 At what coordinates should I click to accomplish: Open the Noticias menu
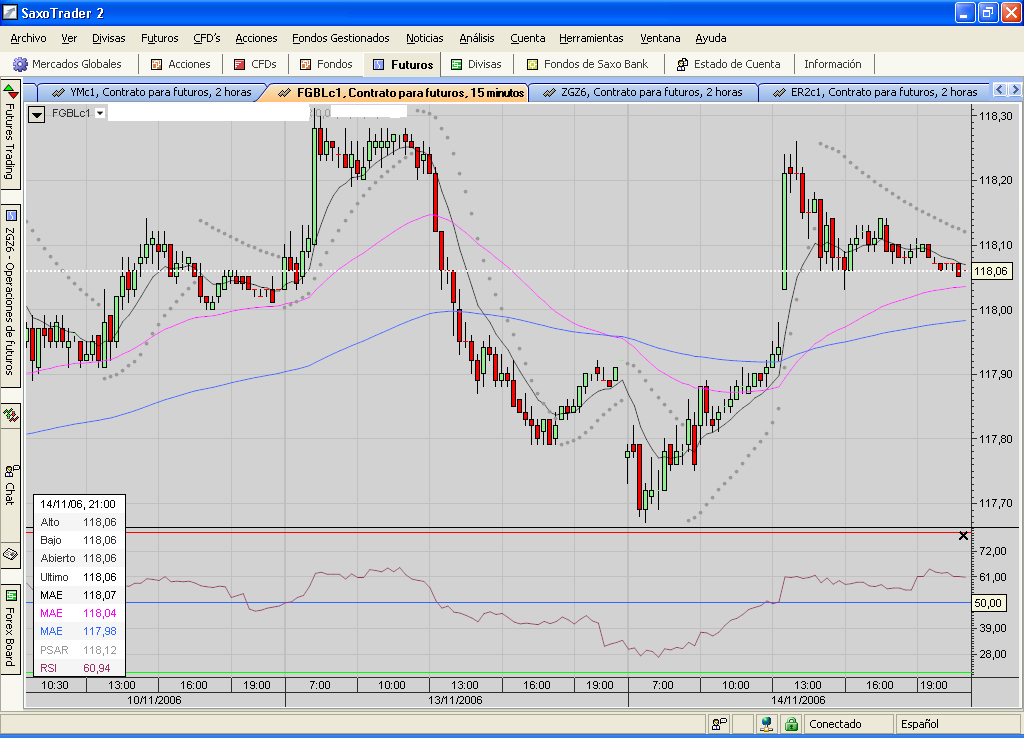coord(424,38)
